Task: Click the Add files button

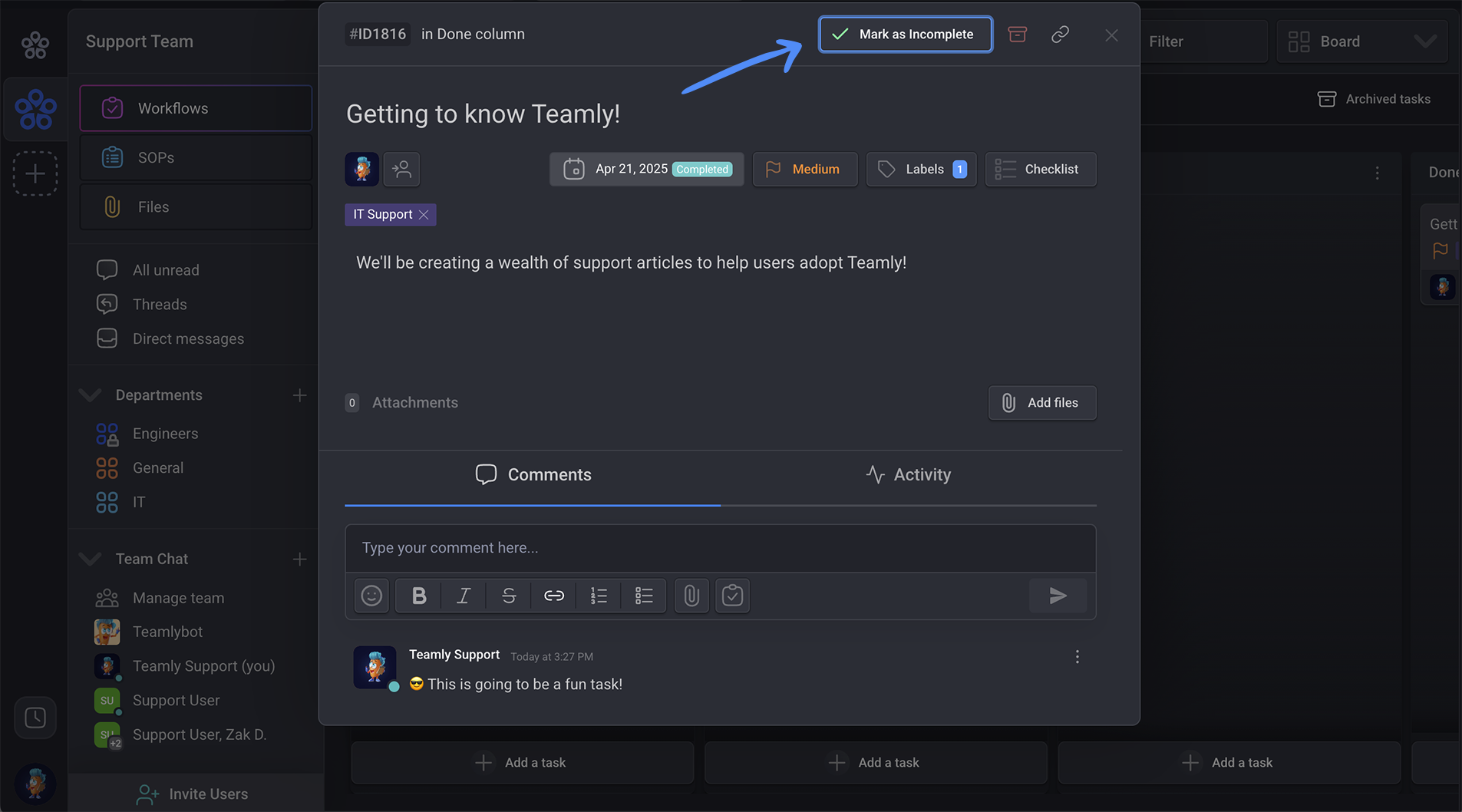Action: [x=1042, y=403]
